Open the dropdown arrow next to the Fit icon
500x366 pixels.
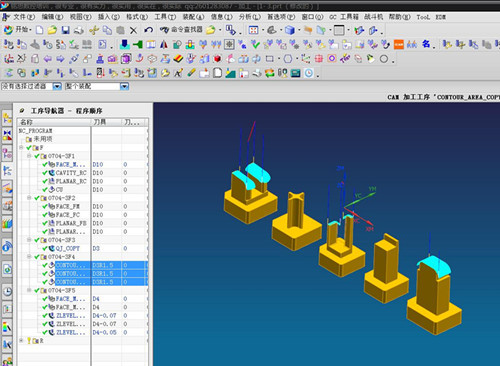click(x=263, y=31)
